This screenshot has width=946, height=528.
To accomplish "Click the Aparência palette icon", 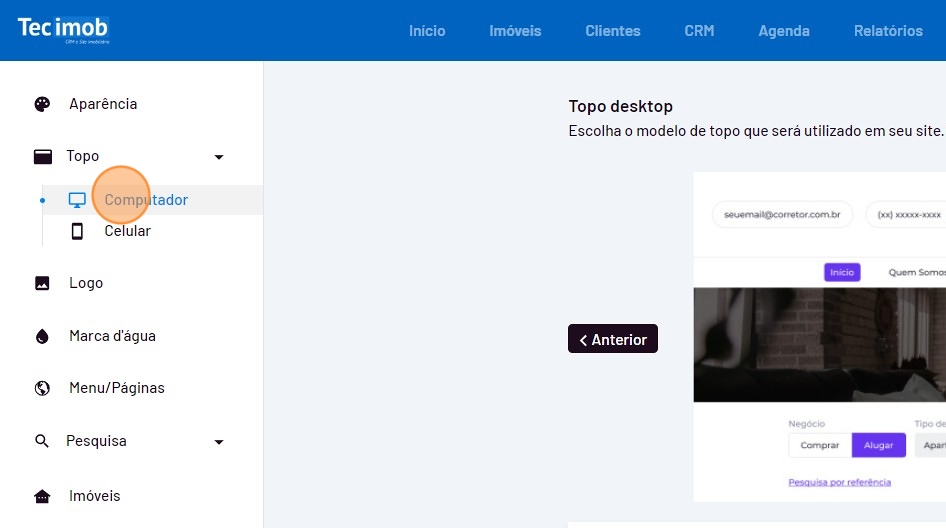I will pos(42,104).
